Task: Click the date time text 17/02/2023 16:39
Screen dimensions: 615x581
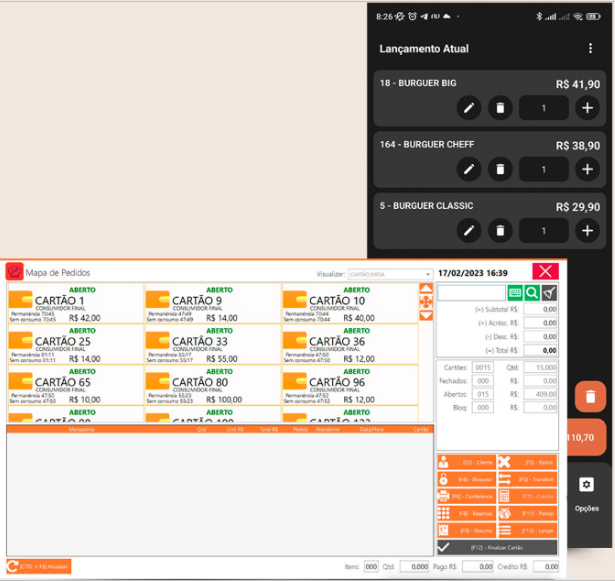Action: tap(473, 273)
